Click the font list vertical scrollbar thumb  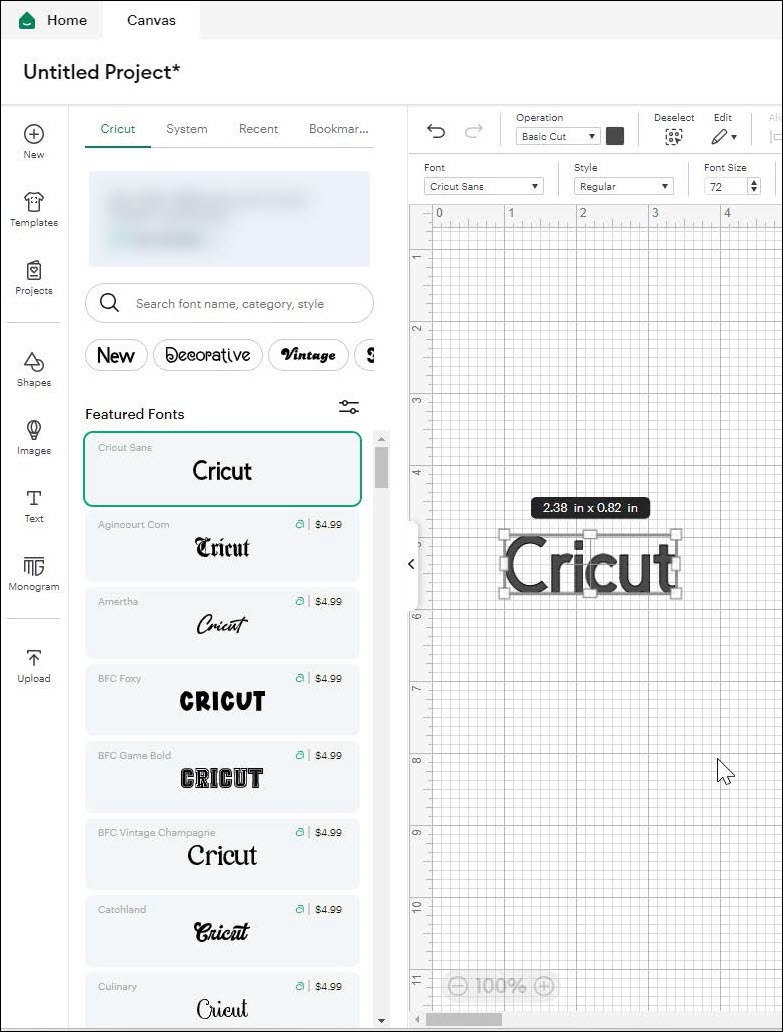point(381,467)
